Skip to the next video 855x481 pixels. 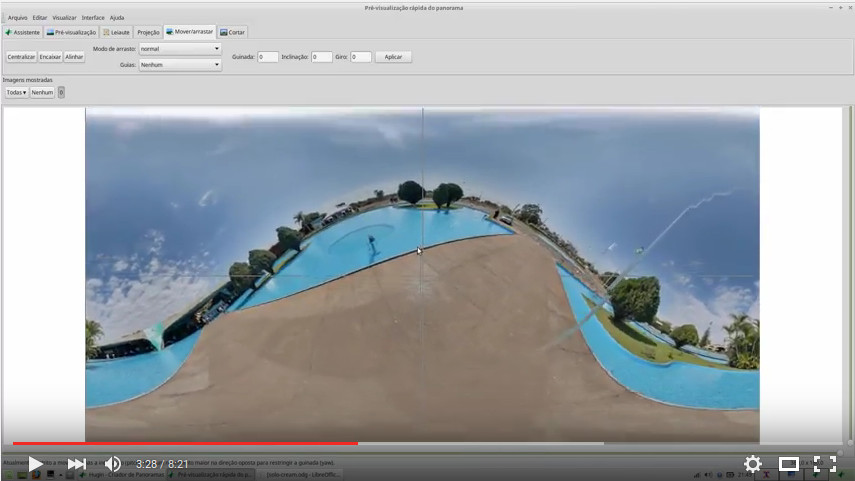coord(76,464)
